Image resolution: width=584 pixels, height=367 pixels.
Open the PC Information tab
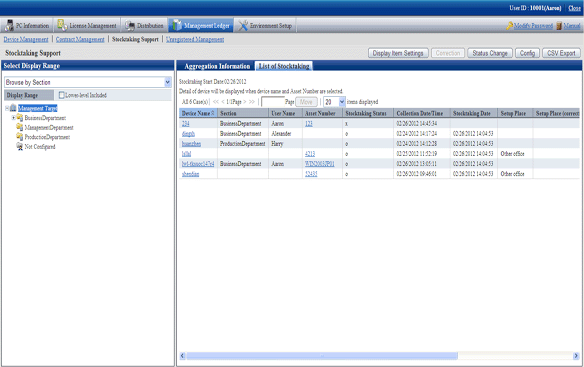[x=27, y=25]
